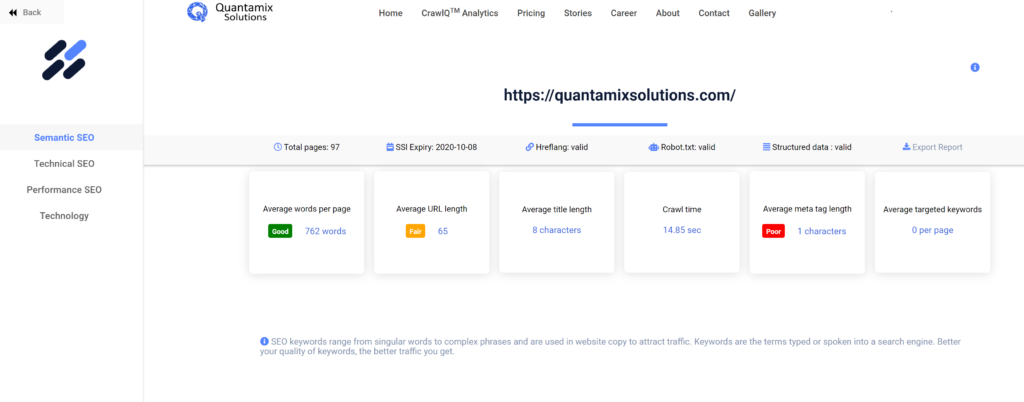This screenshot has height=402, width=1024.
Task: Open the Gallery page
Action: [762, 13]
